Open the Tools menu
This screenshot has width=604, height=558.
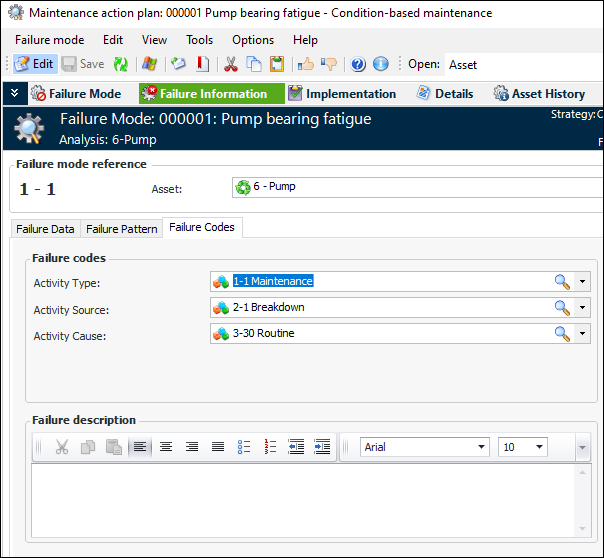pyautogui.click(x=199, y=40)
